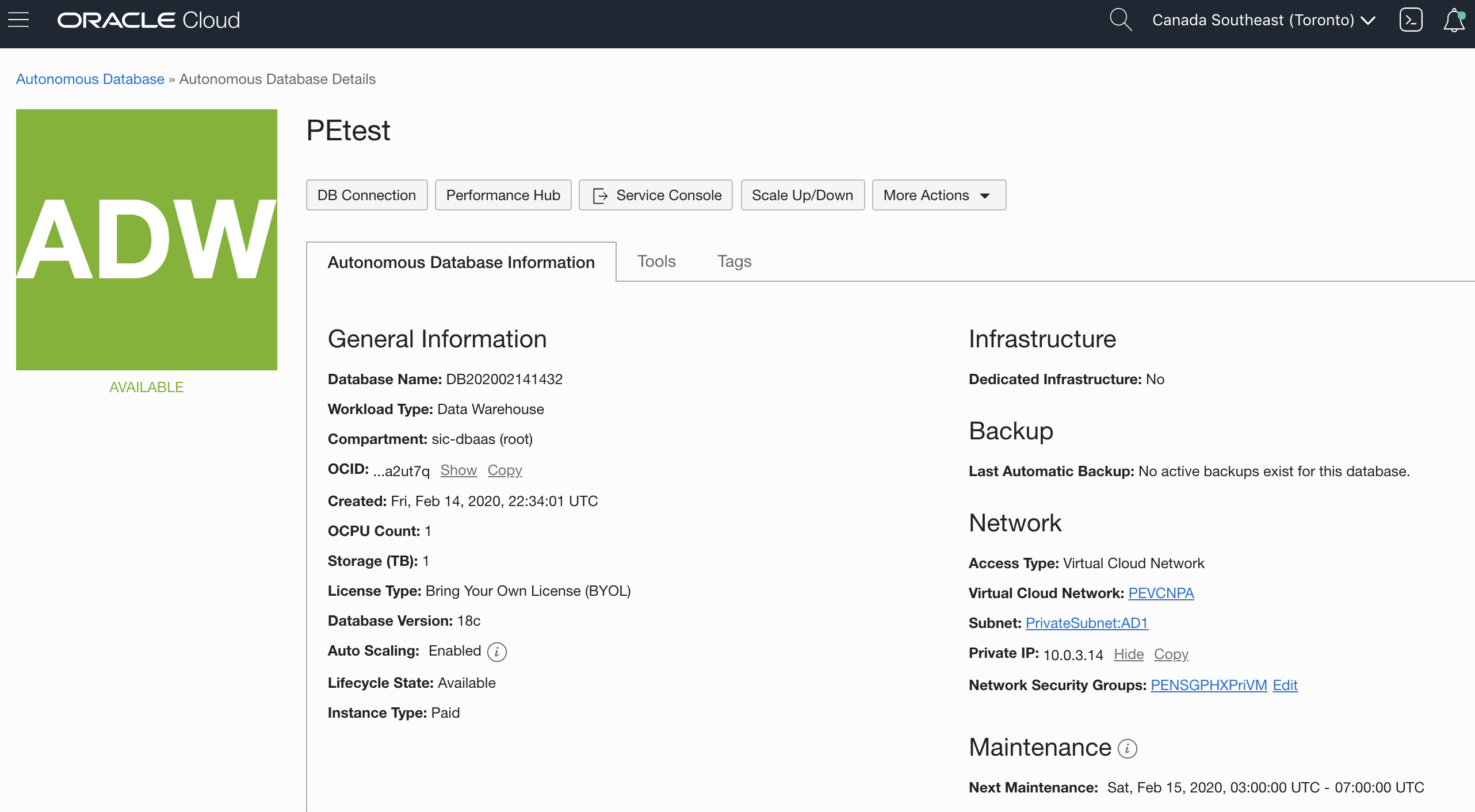Click the Scale Up/Down button
The width and height of the screenshot is (1475, 812).
point(803,195)
